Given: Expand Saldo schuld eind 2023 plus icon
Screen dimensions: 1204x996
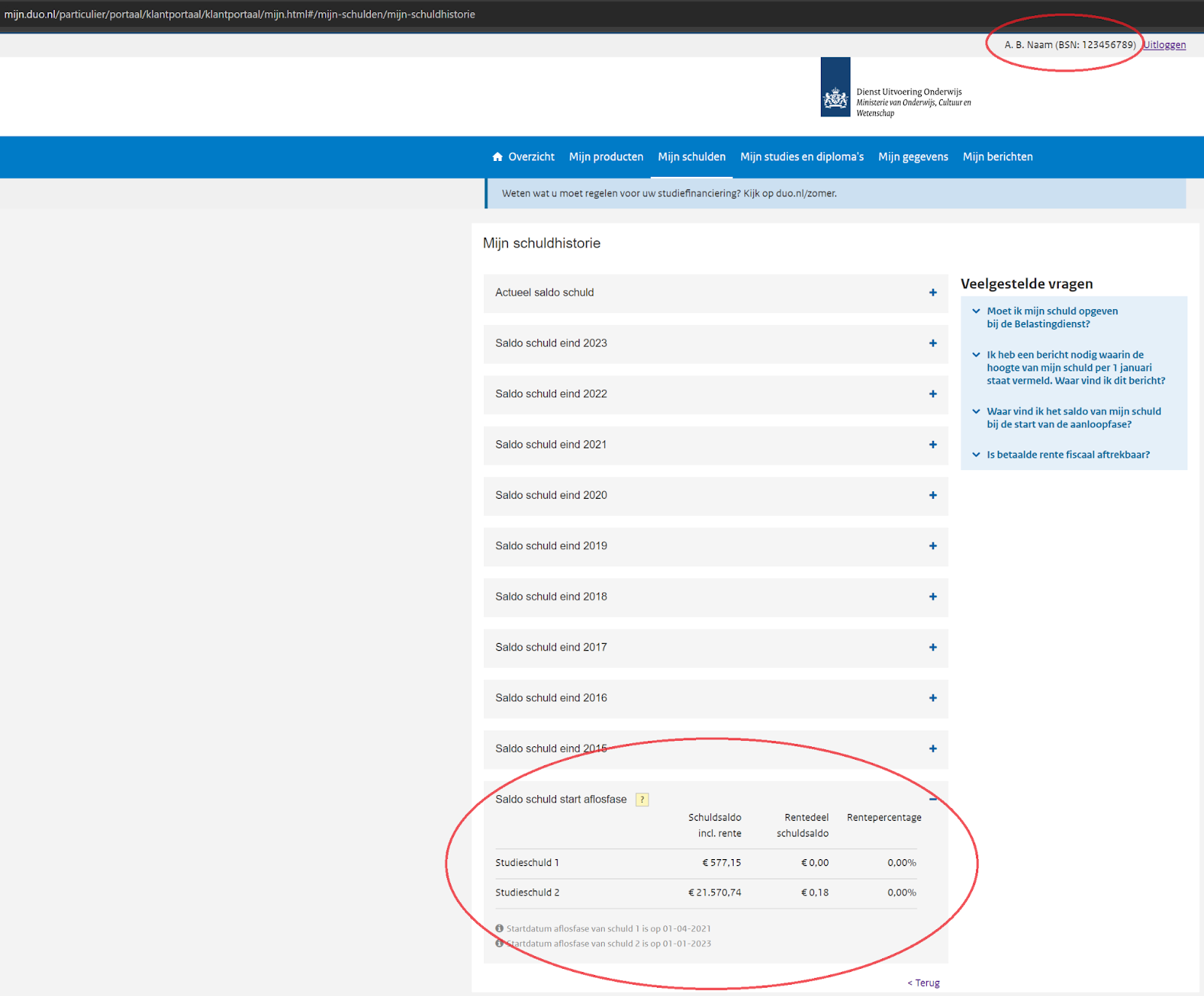Looking at the screenshot, I should [933, 343].
